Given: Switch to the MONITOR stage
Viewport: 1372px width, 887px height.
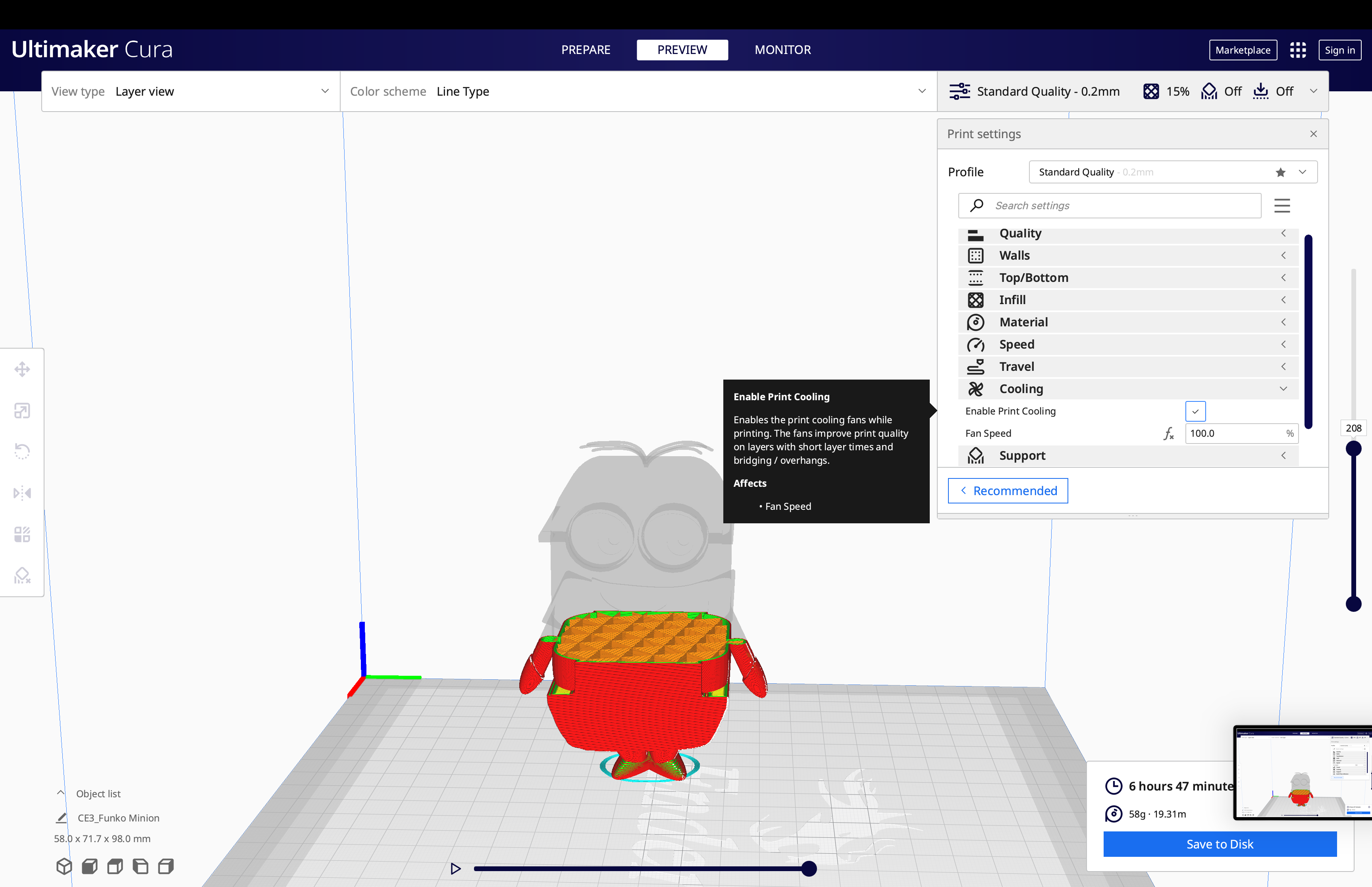Looking at the screenshot, I should coord(782,50).
